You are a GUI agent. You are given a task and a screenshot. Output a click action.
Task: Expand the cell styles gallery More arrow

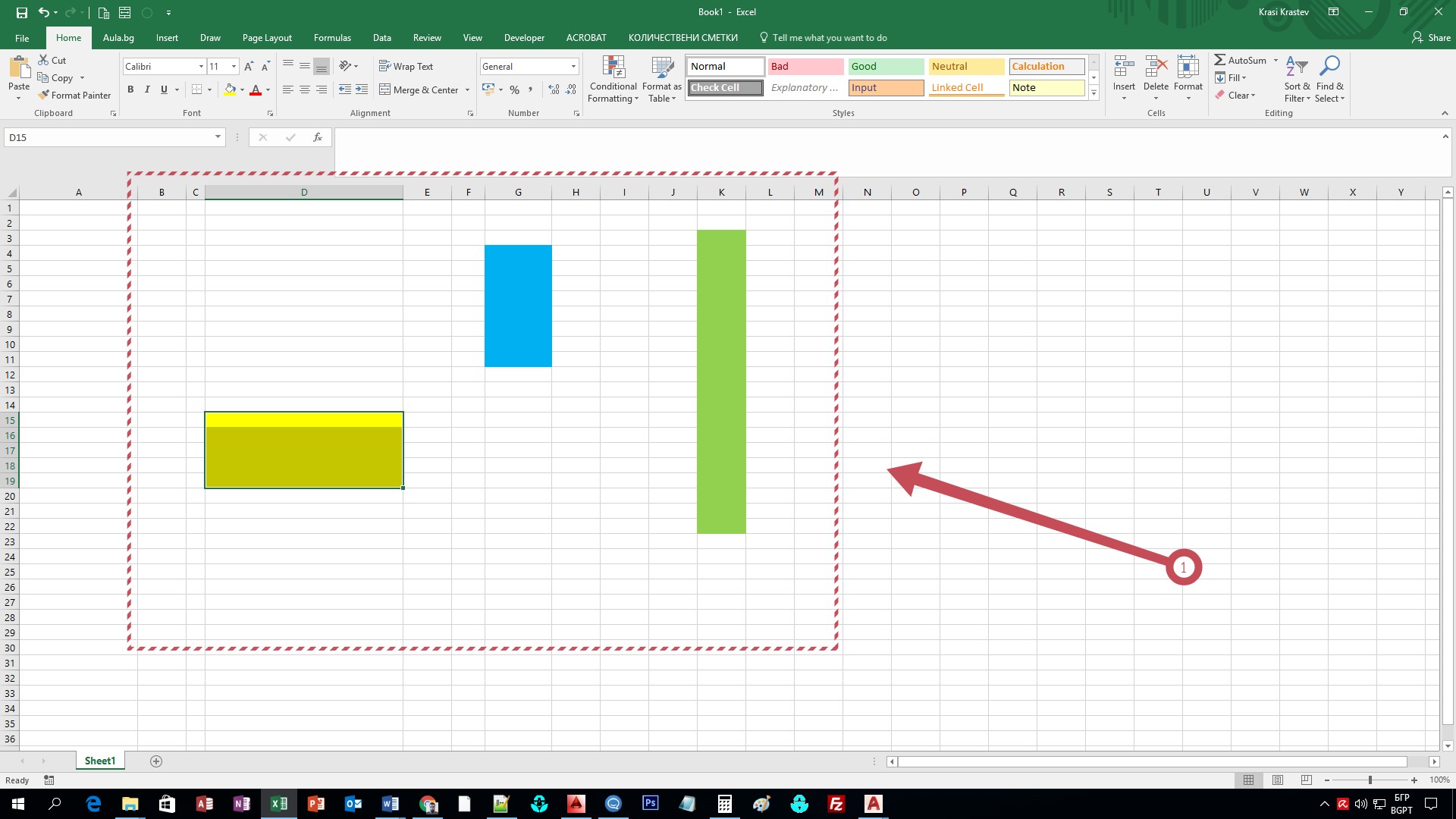point(1094,93)
